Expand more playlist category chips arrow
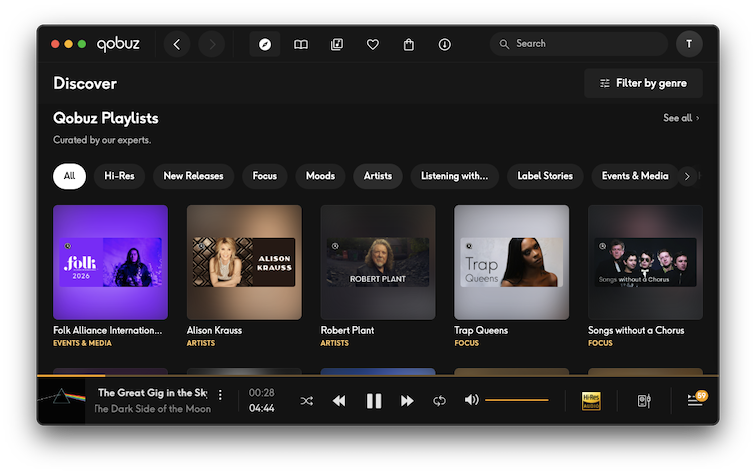 coord(686,176)
